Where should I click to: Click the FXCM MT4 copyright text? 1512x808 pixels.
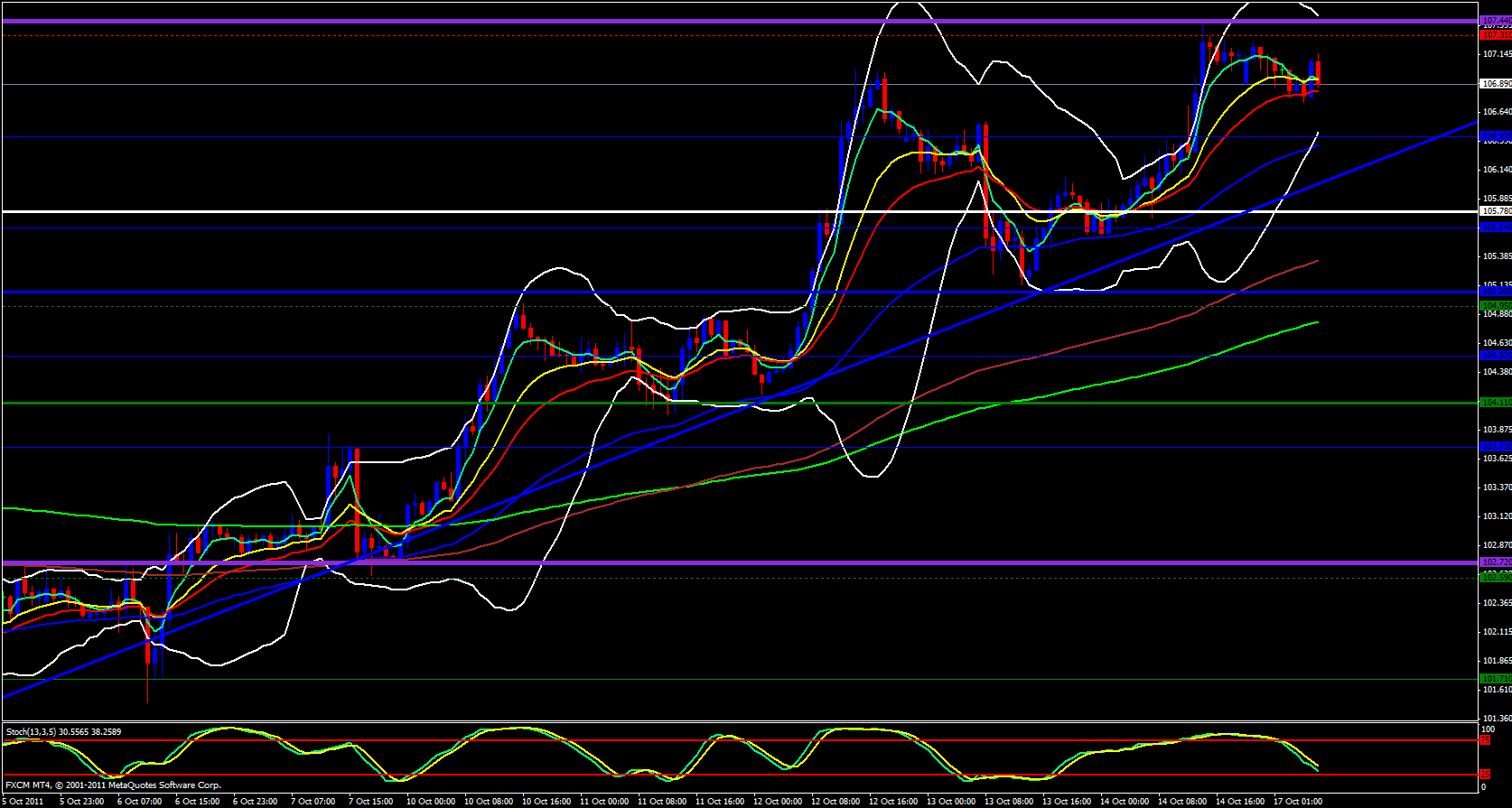click(x=113, y=785)
